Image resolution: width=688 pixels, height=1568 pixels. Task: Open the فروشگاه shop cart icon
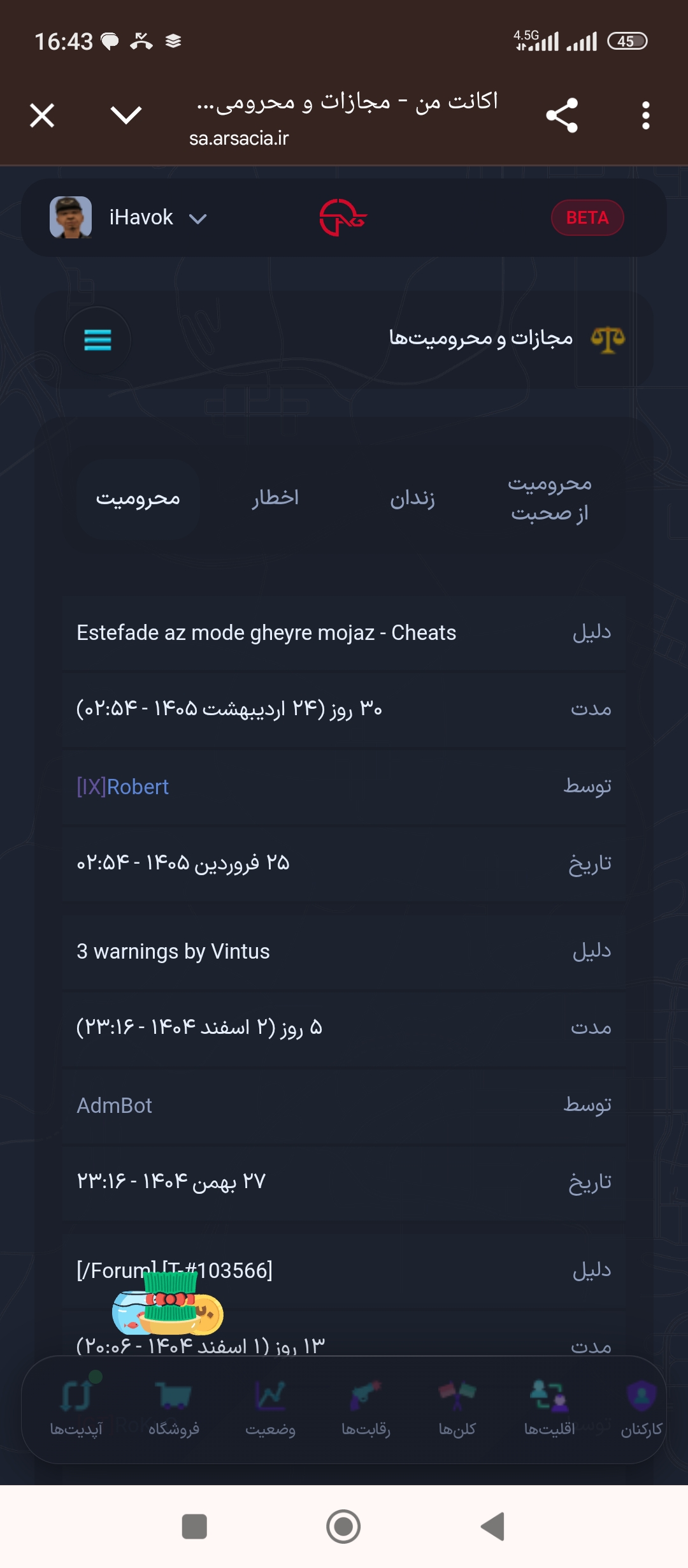pos(174,1395)
